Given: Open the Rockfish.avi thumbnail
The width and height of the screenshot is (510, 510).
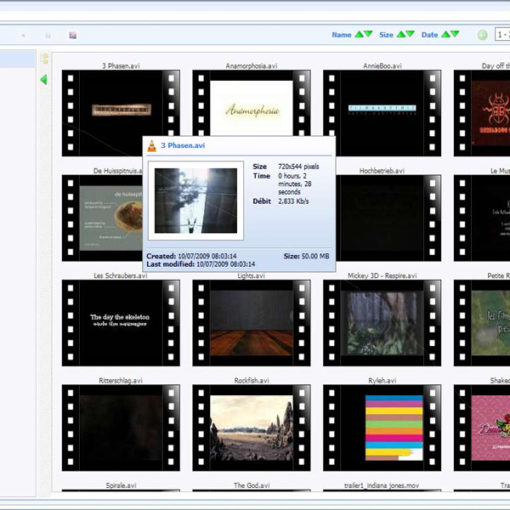Looking at the screenshot, I should click(251, 428).
